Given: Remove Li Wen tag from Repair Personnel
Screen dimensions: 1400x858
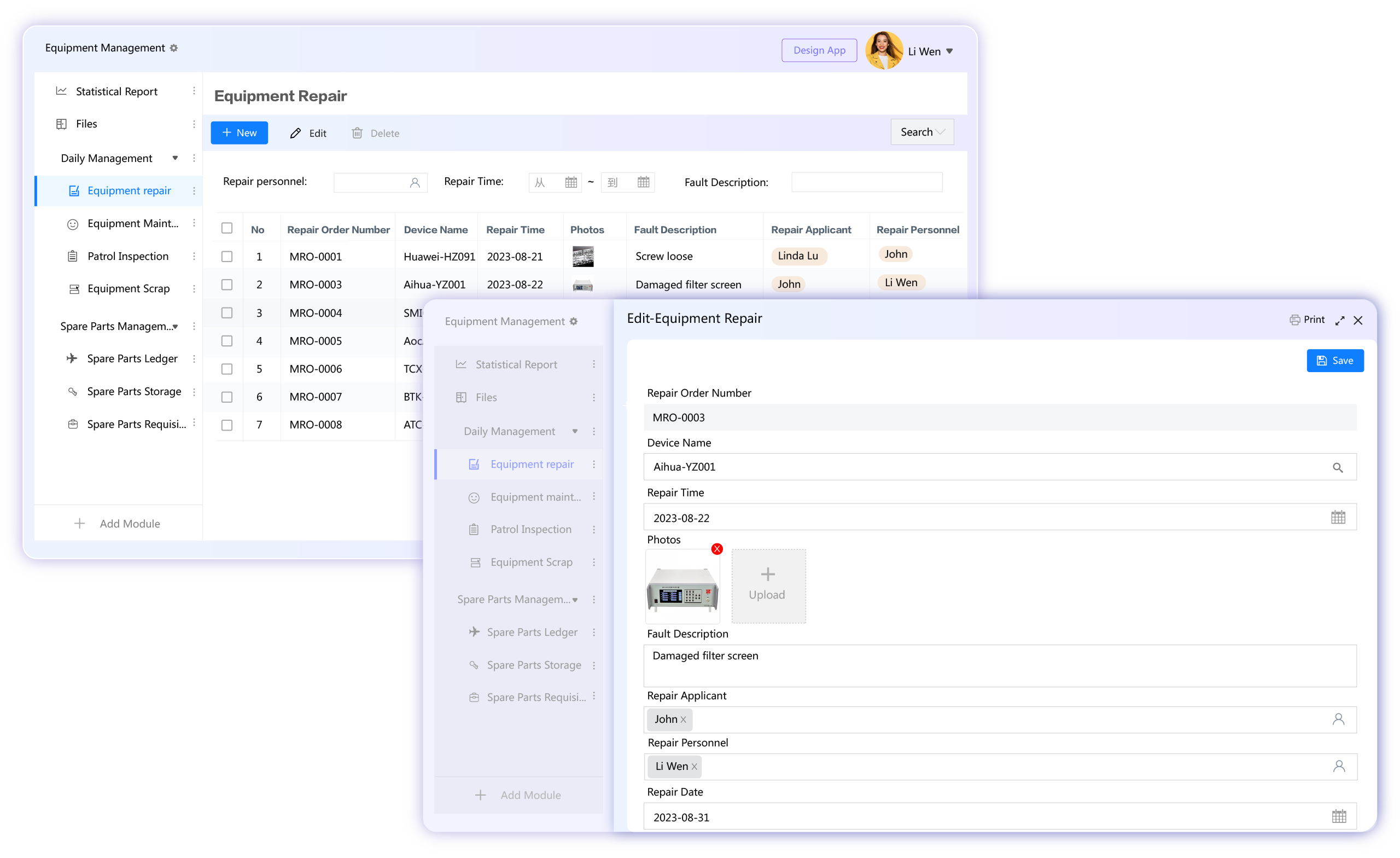Looking at the screenshot, I should (695, 767).
